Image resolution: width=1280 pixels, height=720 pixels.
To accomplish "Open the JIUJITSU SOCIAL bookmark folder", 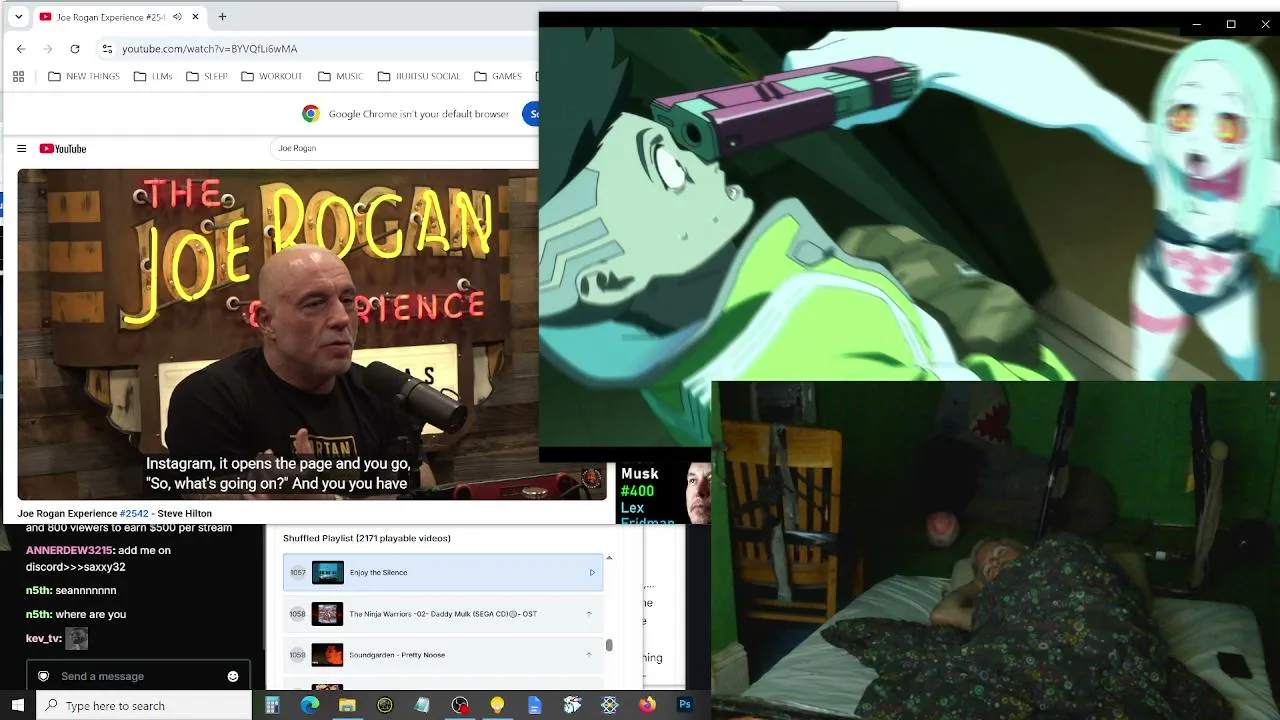I will (419, 76).
